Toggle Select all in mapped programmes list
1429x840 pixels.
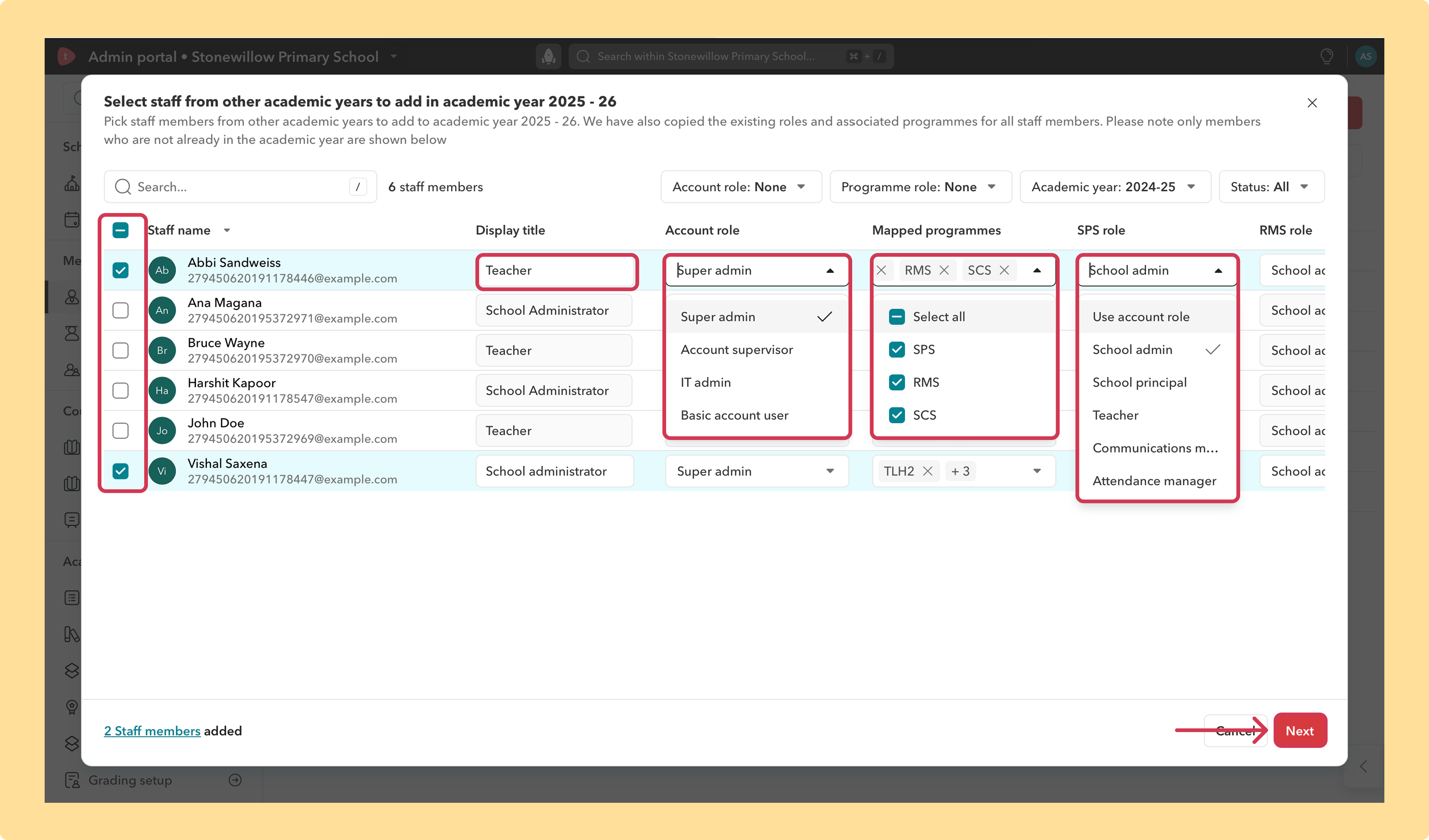pyautogui.click(x=897, y=317)
